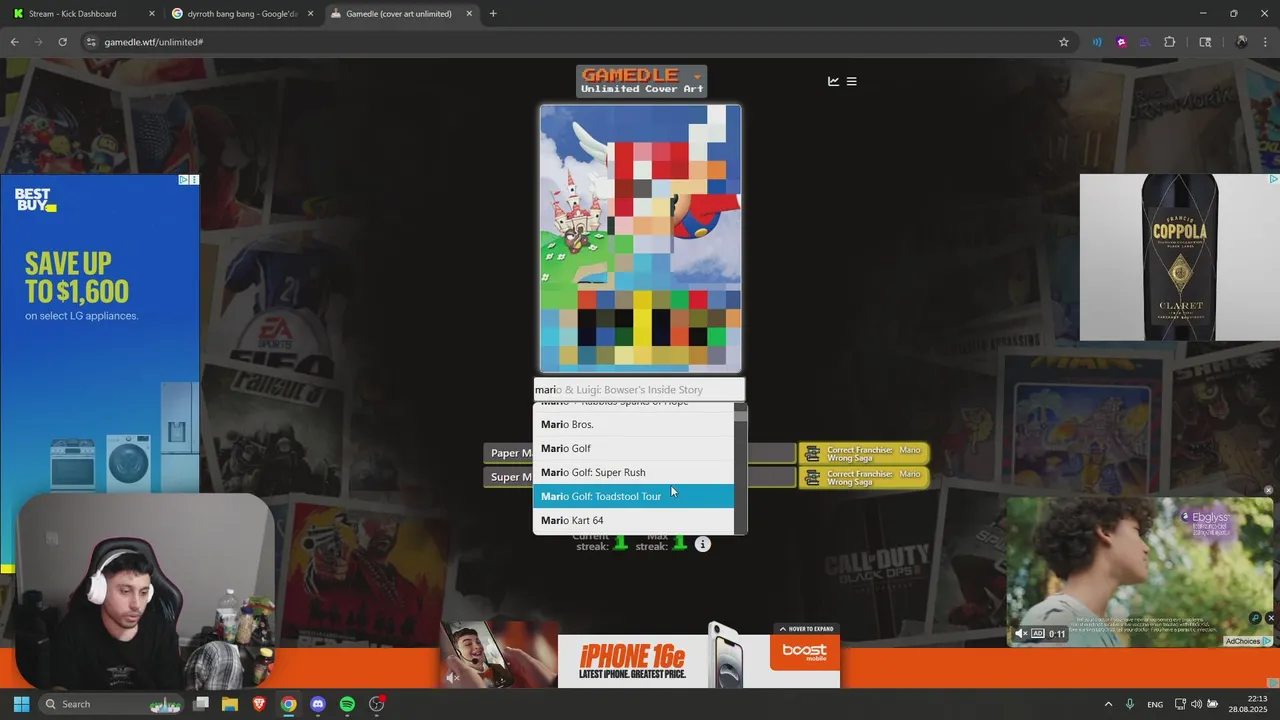Expand the Gamedle game-mode dropdown arrow

tap(697, 75)
